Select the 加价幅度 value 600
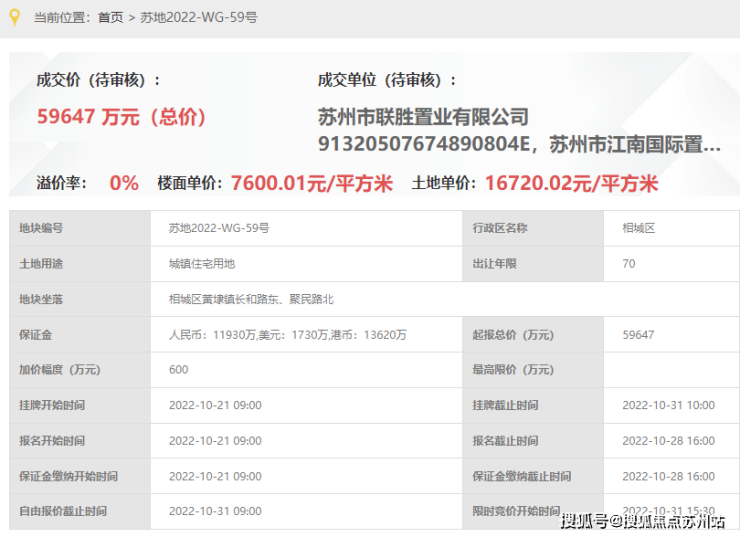 click(178, 369)
